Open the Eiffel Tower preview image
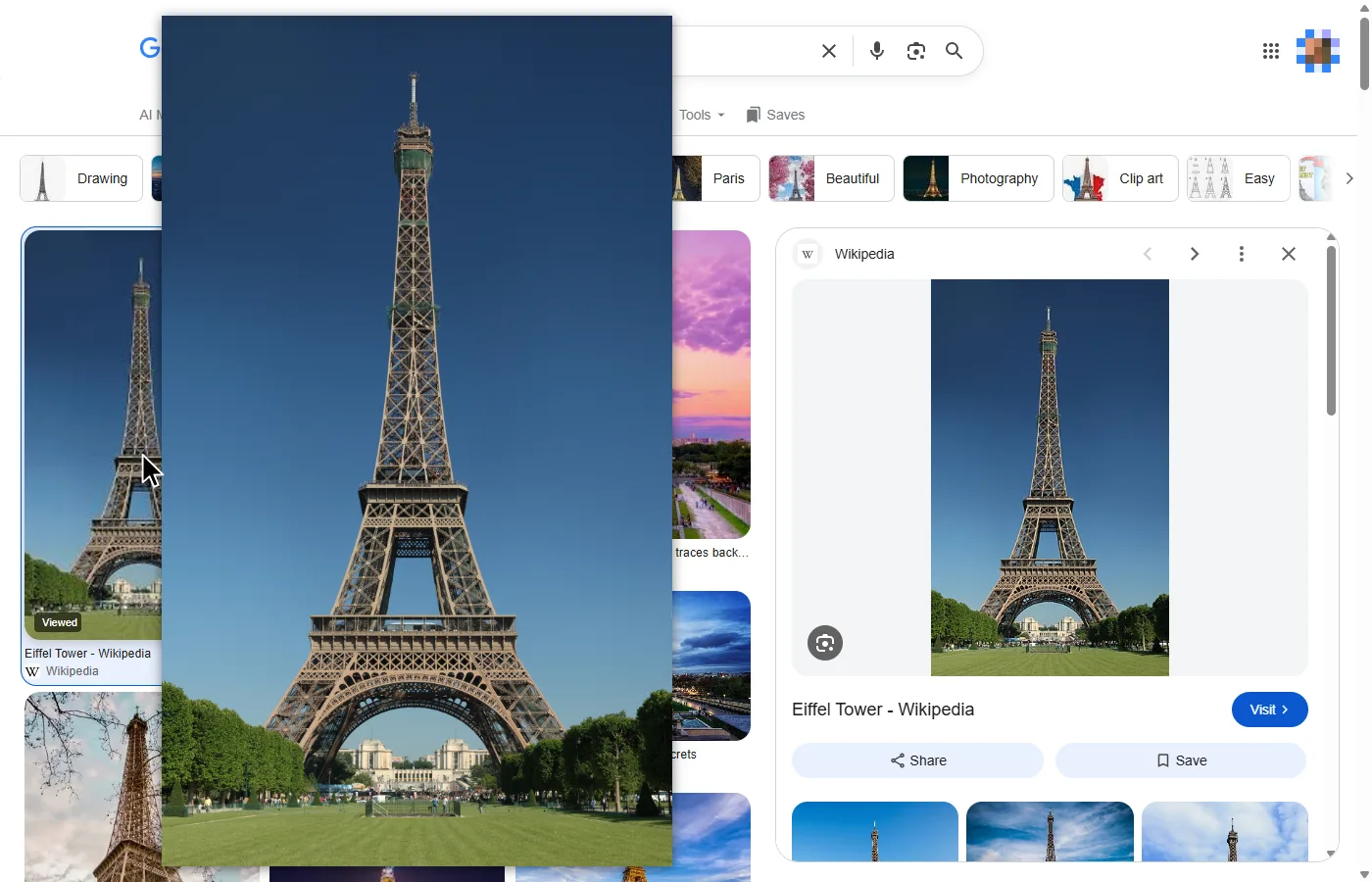This screenshot has height=882, width=1372. tap(1050, 477)
